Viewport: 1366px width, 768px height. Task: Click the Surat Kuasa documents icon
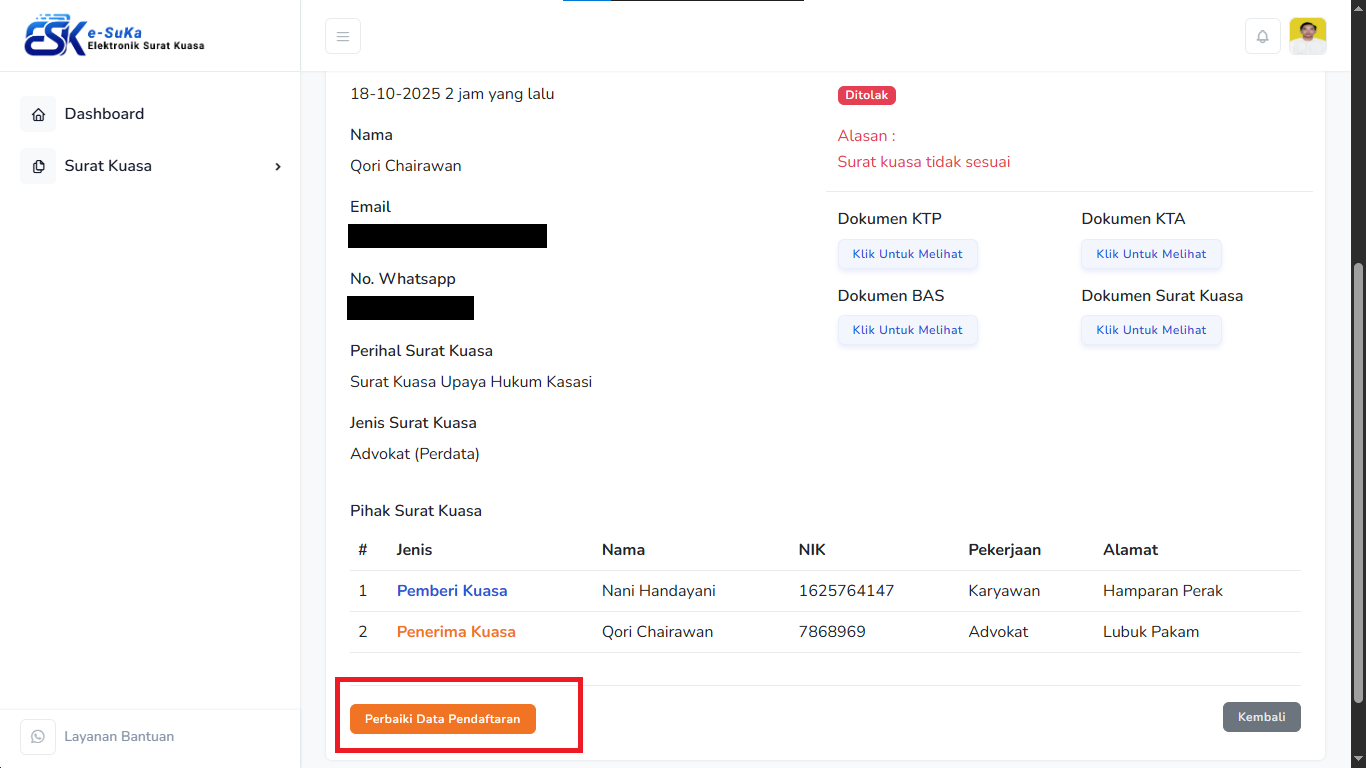click(x=38, y=166)
